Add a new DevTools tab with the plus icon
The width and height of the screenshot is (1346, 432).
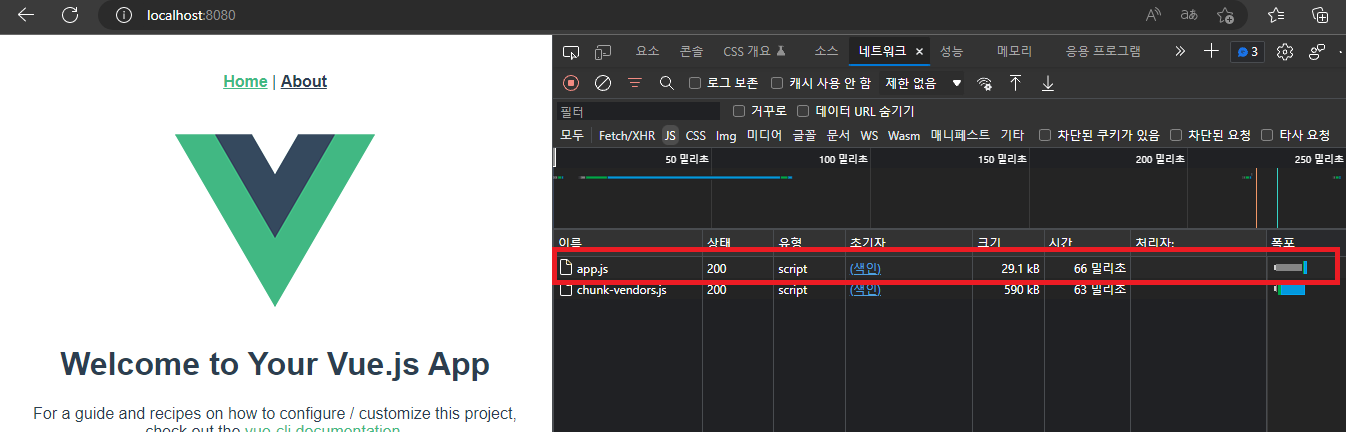[1211, 51]
